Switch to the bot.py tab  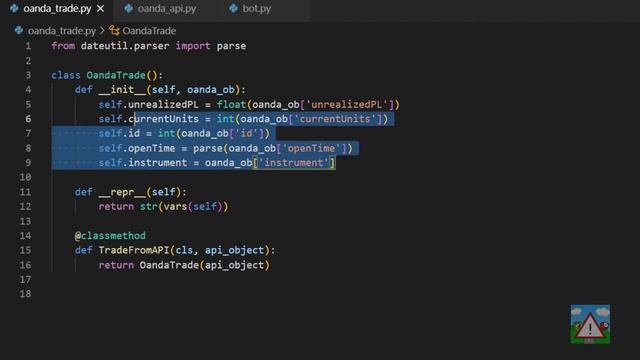256,9
